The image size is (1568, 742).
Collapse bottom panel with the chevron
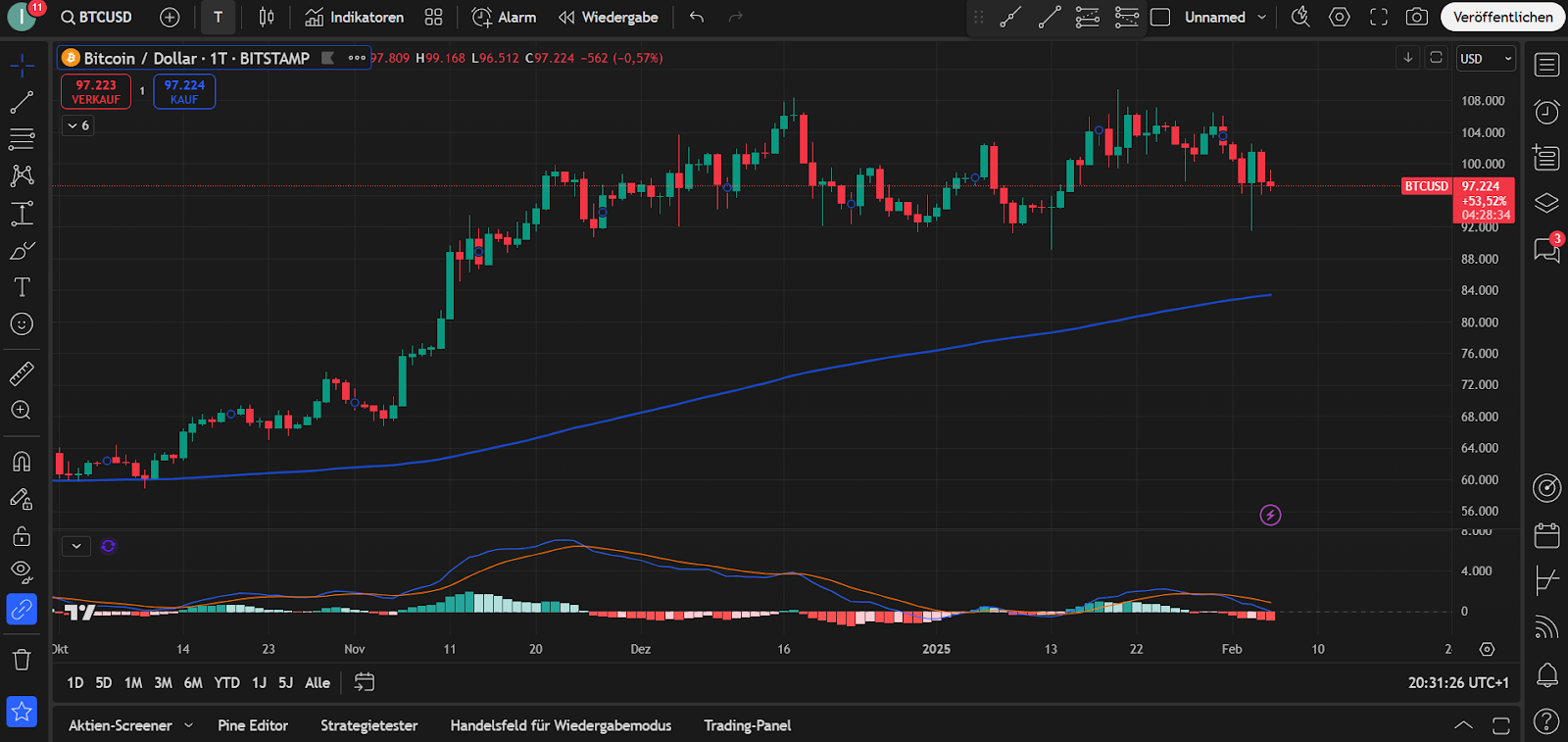point(1463,725)
